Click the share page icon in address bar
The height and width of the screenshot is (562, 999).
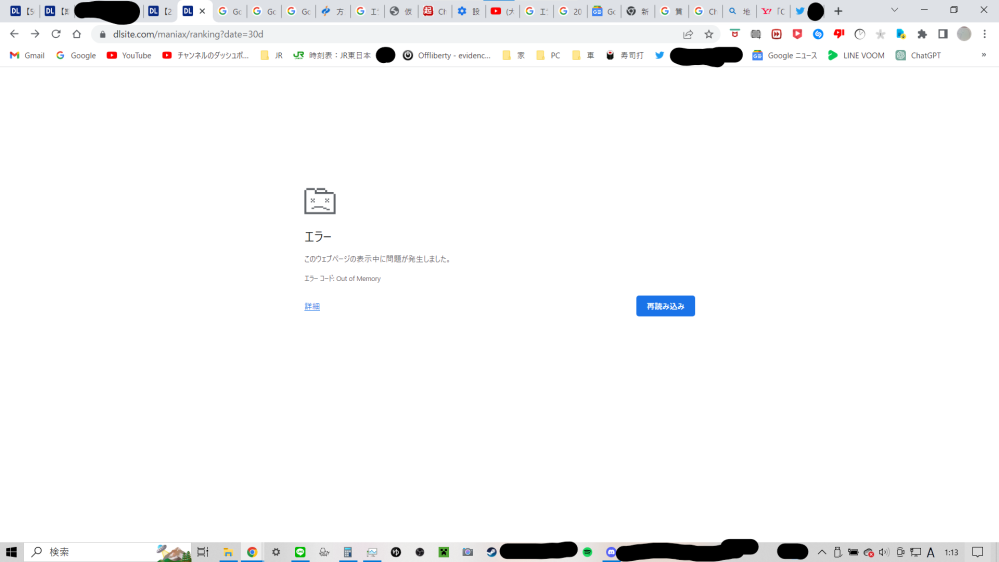click(688, 34)
